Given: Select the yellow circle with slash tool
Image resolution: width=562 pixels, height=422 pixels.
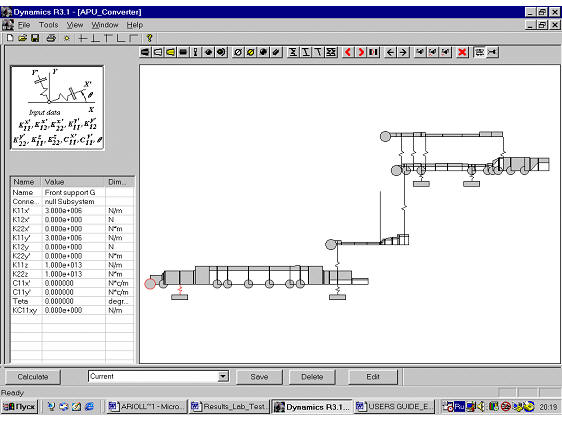Looking at the screenshot, I should coord(251,52).
